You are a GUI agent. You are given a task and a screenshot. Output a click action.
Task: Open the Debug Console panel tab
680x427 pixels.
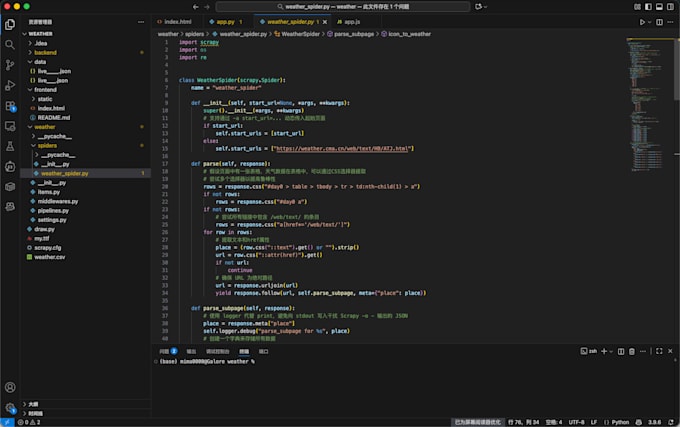(x=217, y=352)
